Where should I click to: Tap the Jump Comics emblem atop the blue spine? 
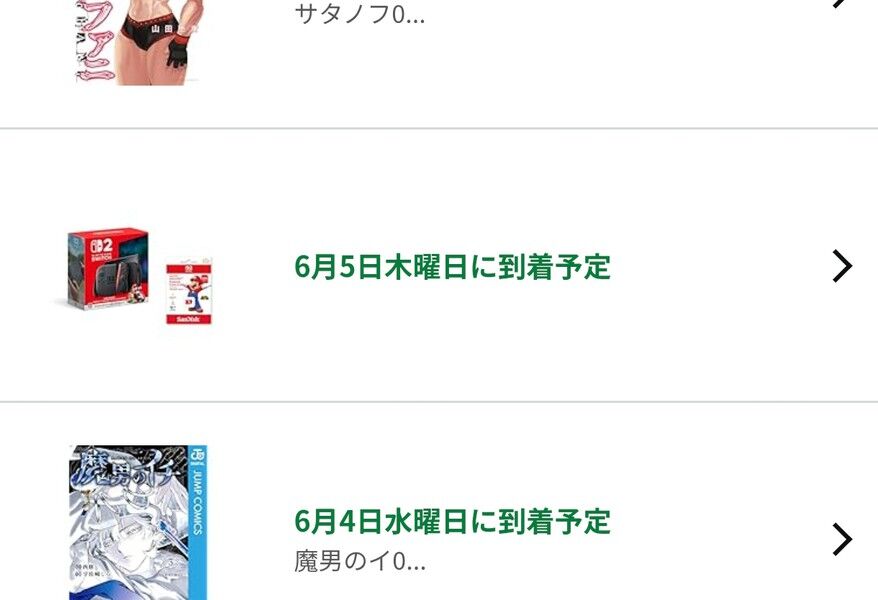point(198,456)
